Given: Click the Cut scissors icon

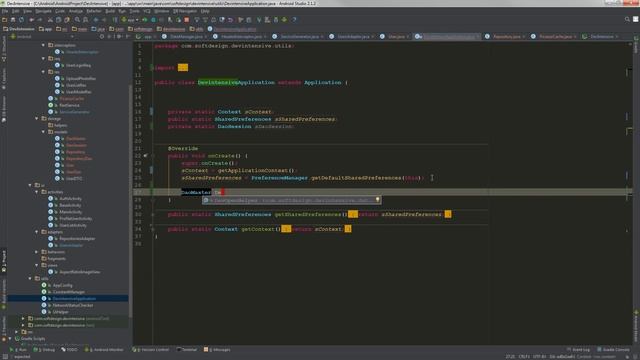Looking at the screenshot, I should pyautogui.click(x=50, y=20).
